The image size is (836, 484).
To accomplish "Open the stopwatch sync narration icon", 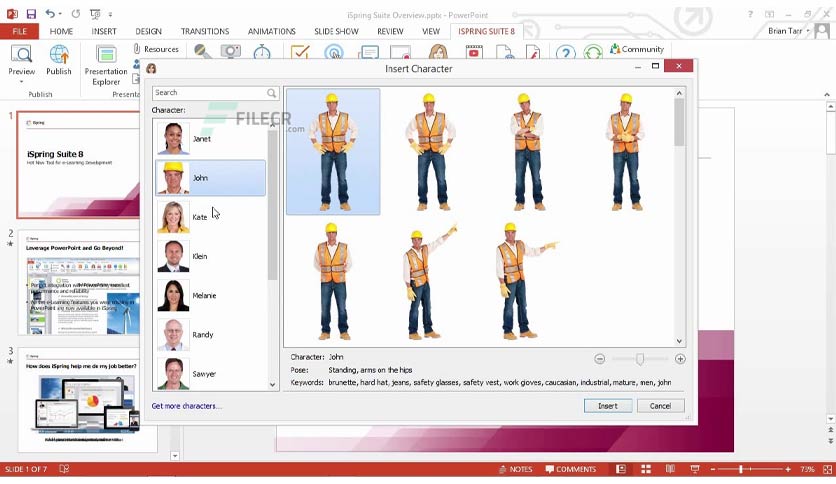I will click(262, 52).
